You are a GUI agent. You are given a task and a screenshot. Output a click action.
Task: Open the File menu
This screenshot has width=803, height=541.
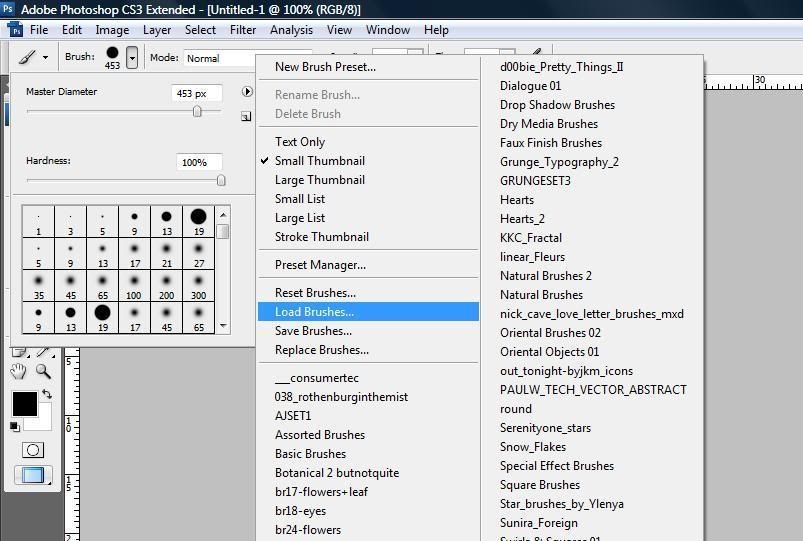[39, 30]
